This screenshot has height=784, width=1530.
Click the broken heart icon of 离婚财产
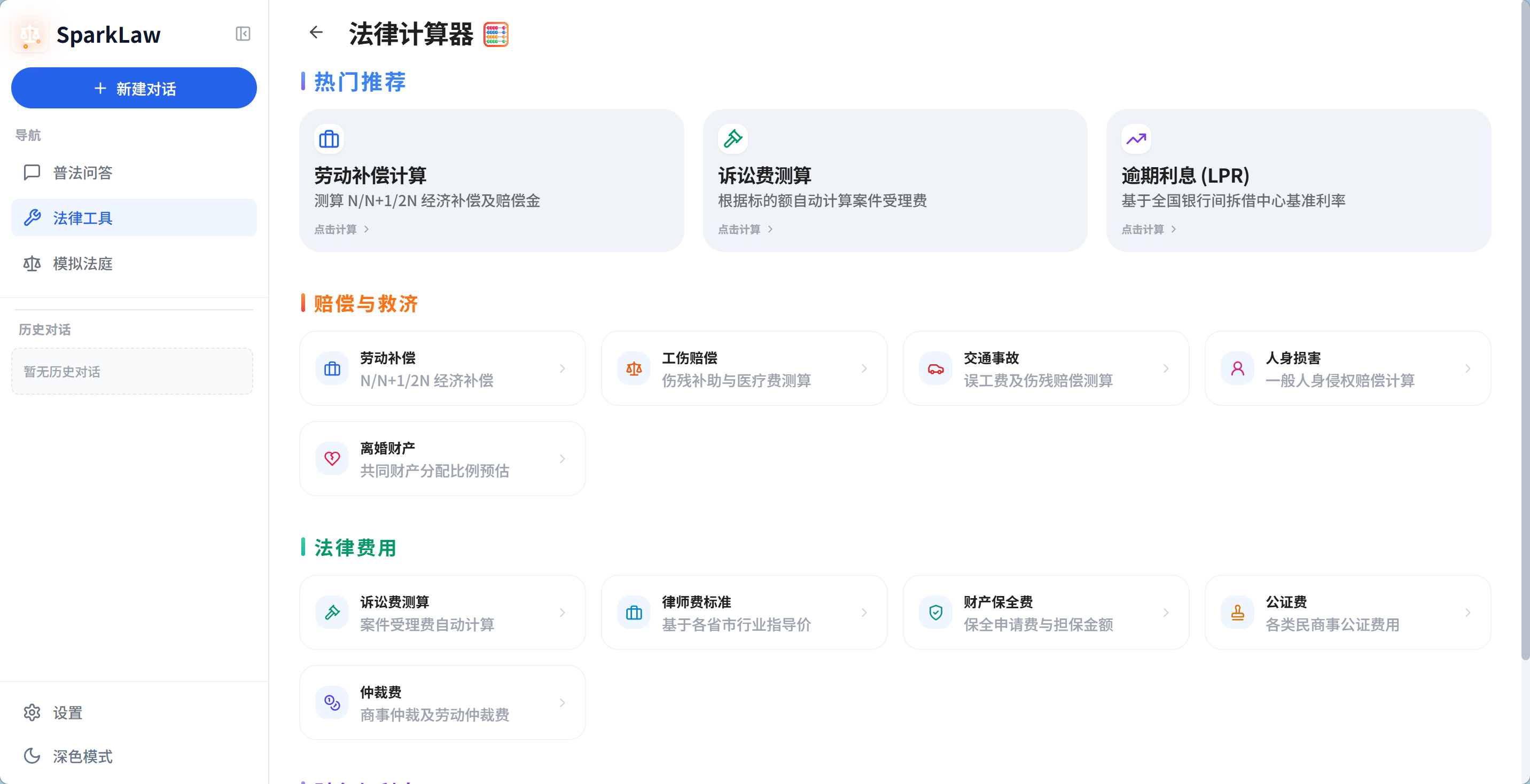pos(332,459)
